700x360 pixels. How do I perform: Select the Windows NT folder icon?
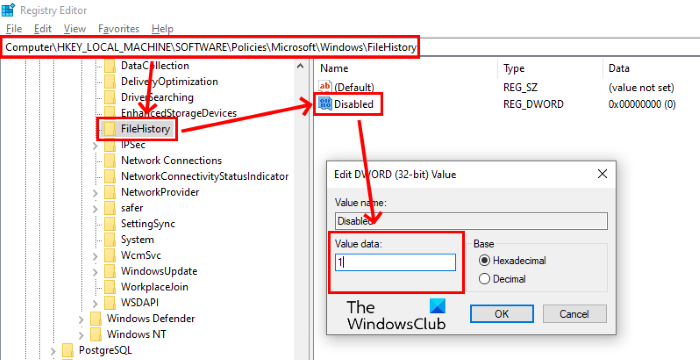(x=96, y=335)
